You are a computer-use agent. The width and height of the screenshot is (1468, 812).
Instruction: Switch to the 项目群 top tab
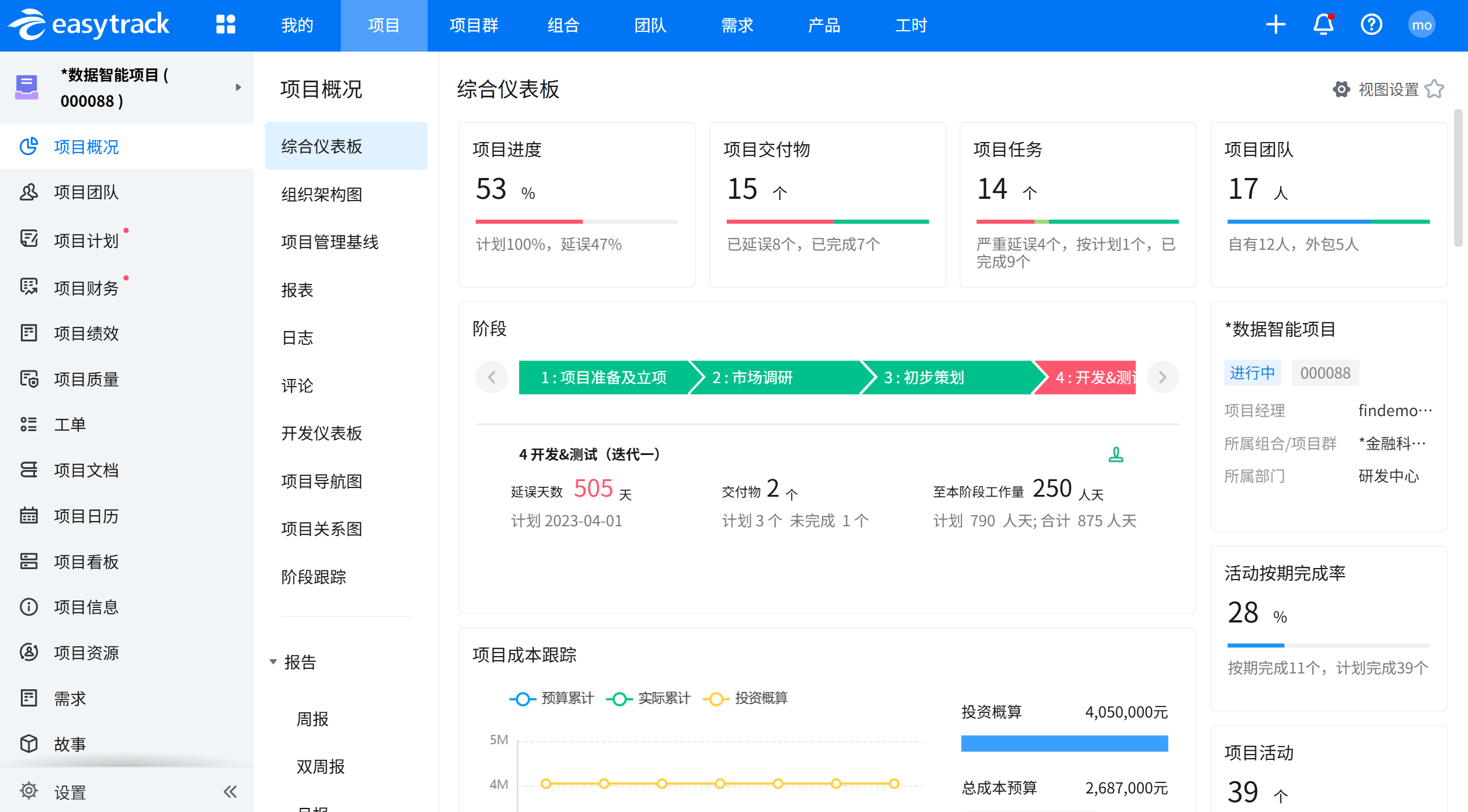[473, 26]
